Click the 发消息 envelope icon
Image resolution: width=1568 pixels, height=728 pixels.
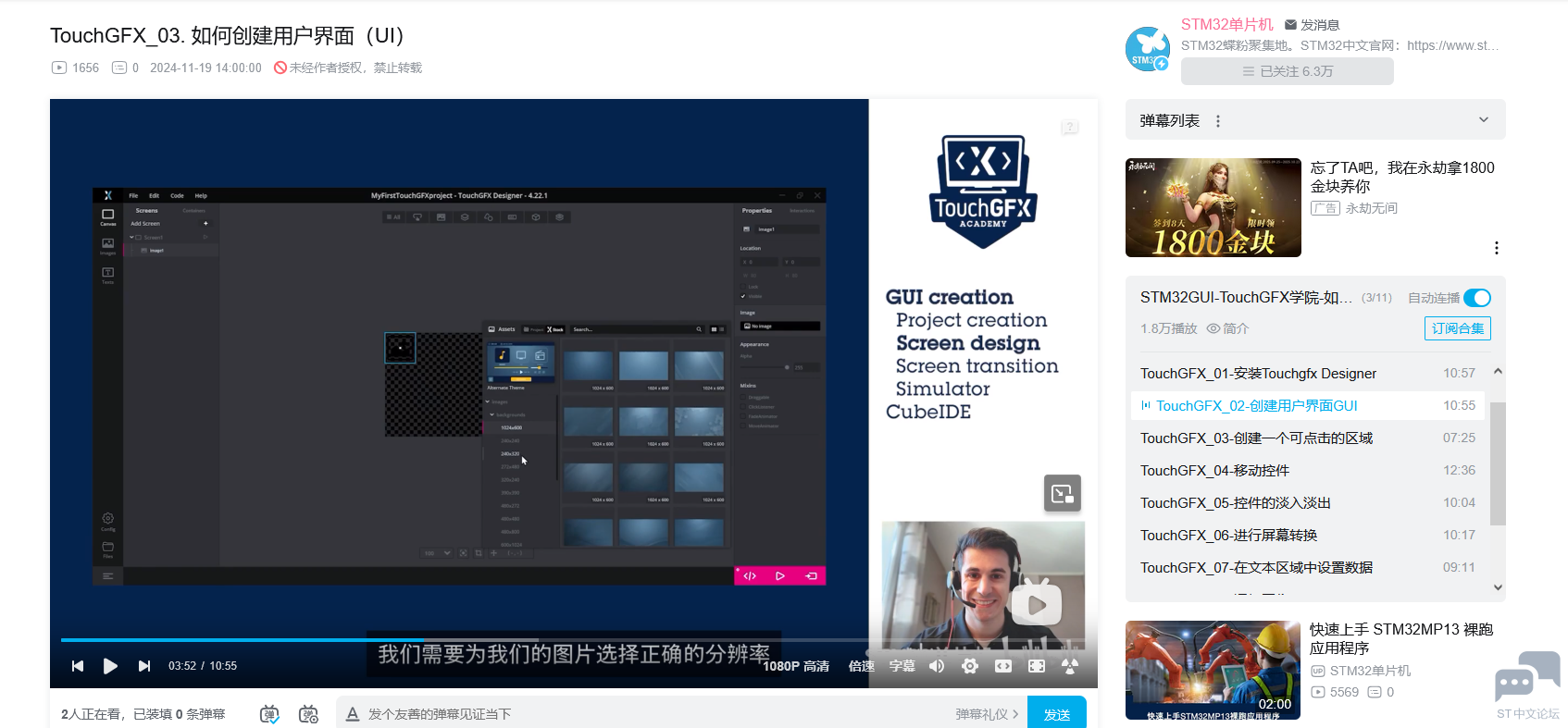coord(1290,25)
